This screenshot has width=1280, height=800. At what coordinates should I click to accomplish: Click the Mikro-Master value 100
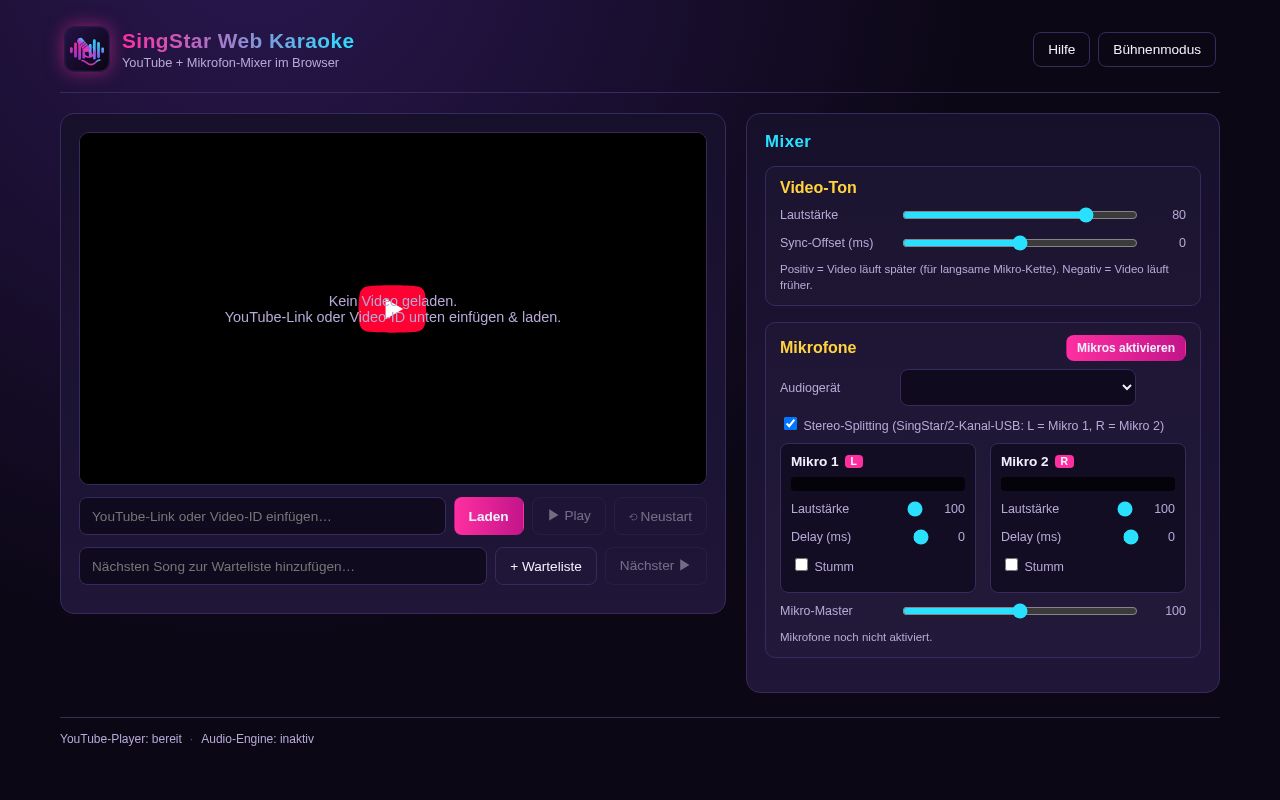click(x=1175, y=611)
